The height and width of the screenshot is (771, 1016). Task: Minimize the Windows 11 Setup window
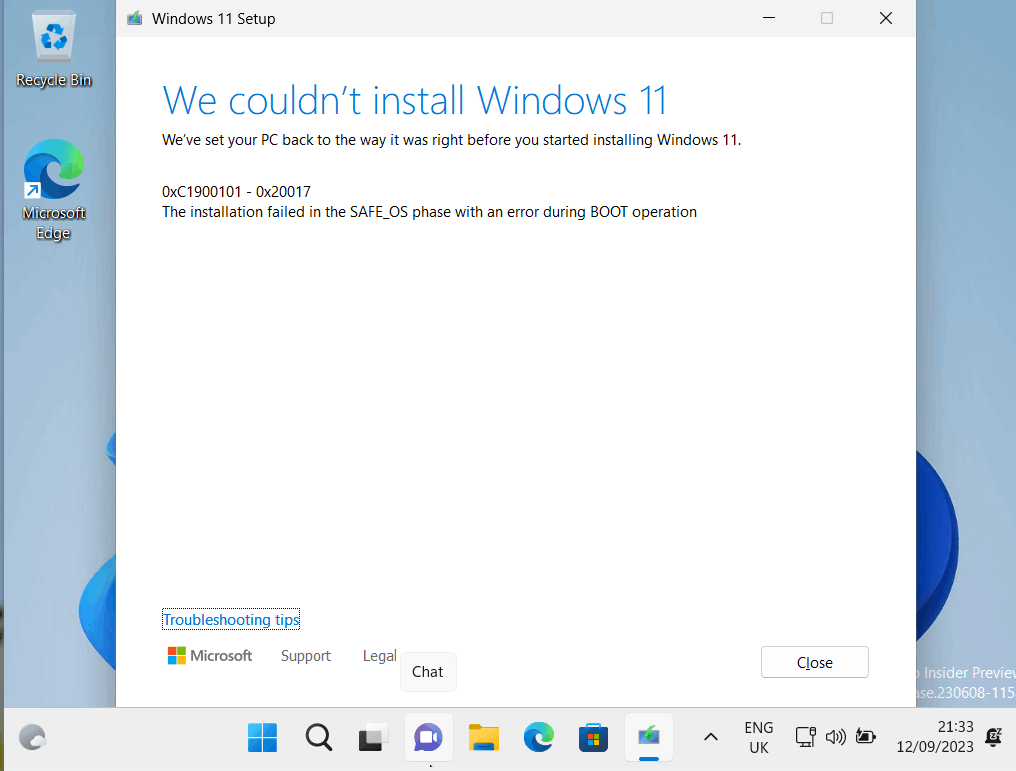pyautogui.click(x=768, y=18)
